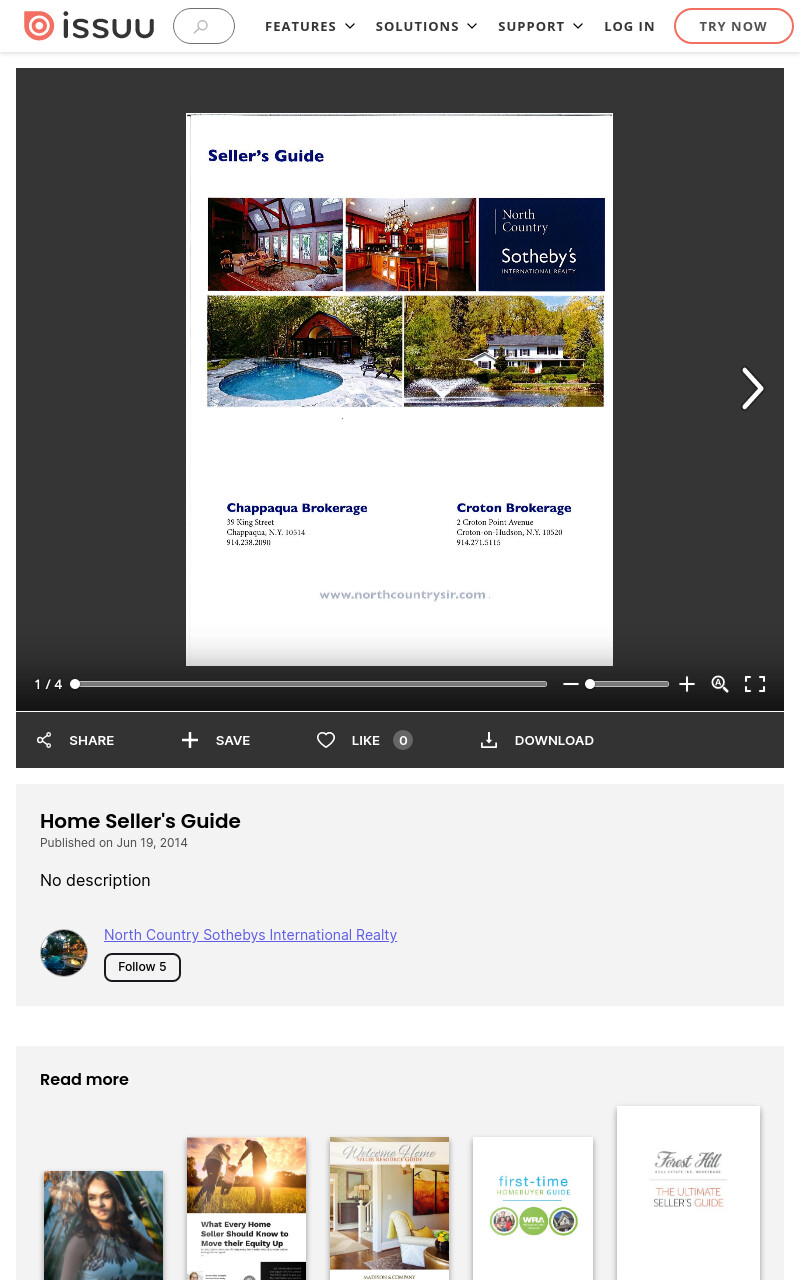Click the Share label
This screenshot has width=800, height=1280.
[91, 740]
